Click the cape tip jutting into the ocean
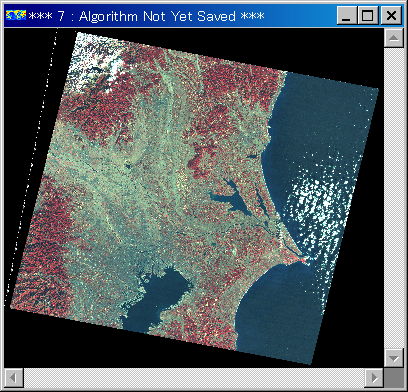 pos(303,259)
